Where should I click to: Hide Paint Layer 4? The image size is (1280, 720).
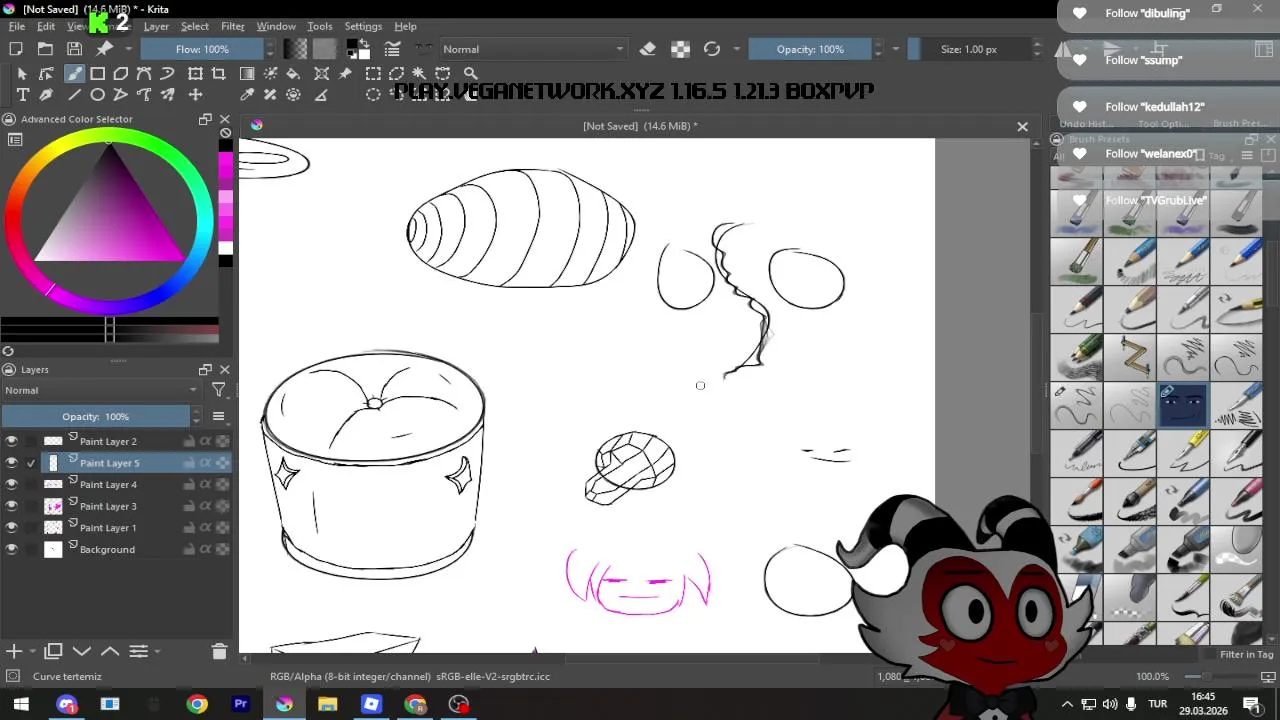coord(11,484)
